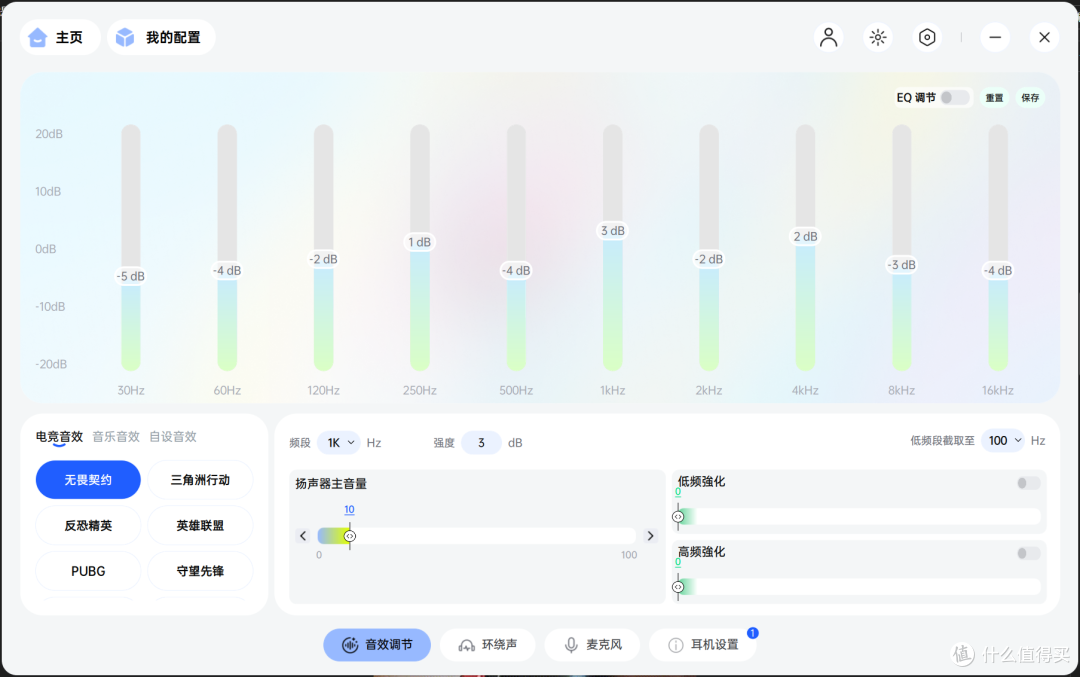Toggle the EQ 调节 switch

(x=955, y=98)
